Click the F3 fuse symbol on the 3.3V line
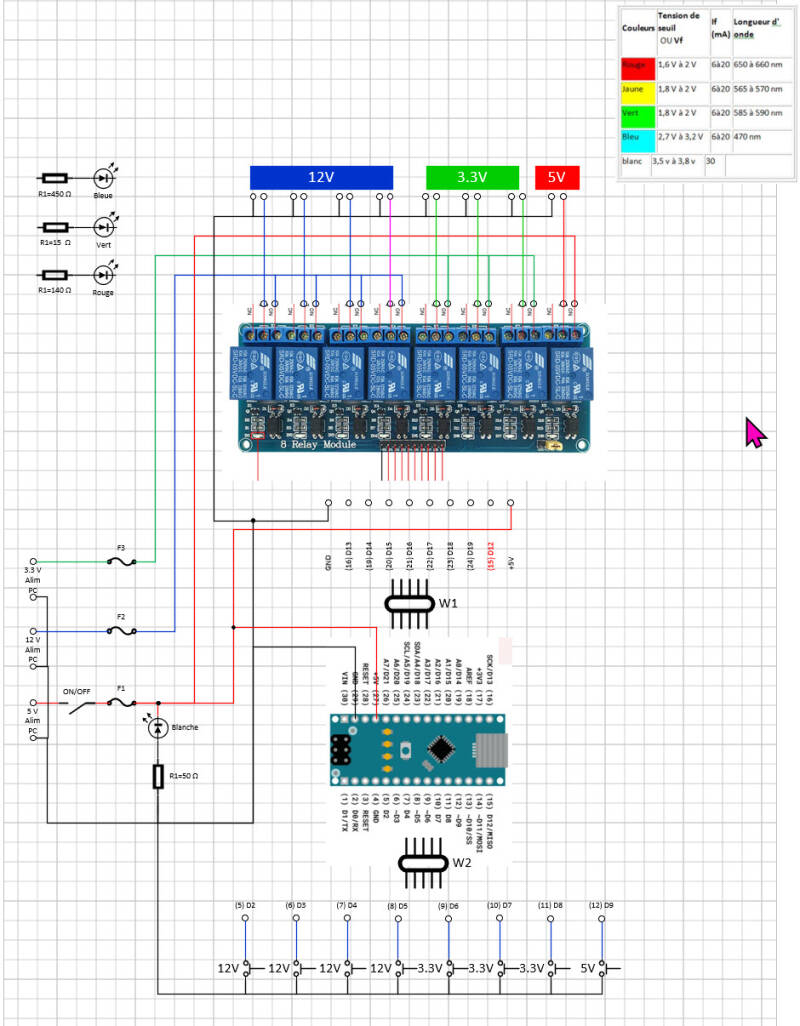Viewport: 800px width, 1026px height. 121,561
